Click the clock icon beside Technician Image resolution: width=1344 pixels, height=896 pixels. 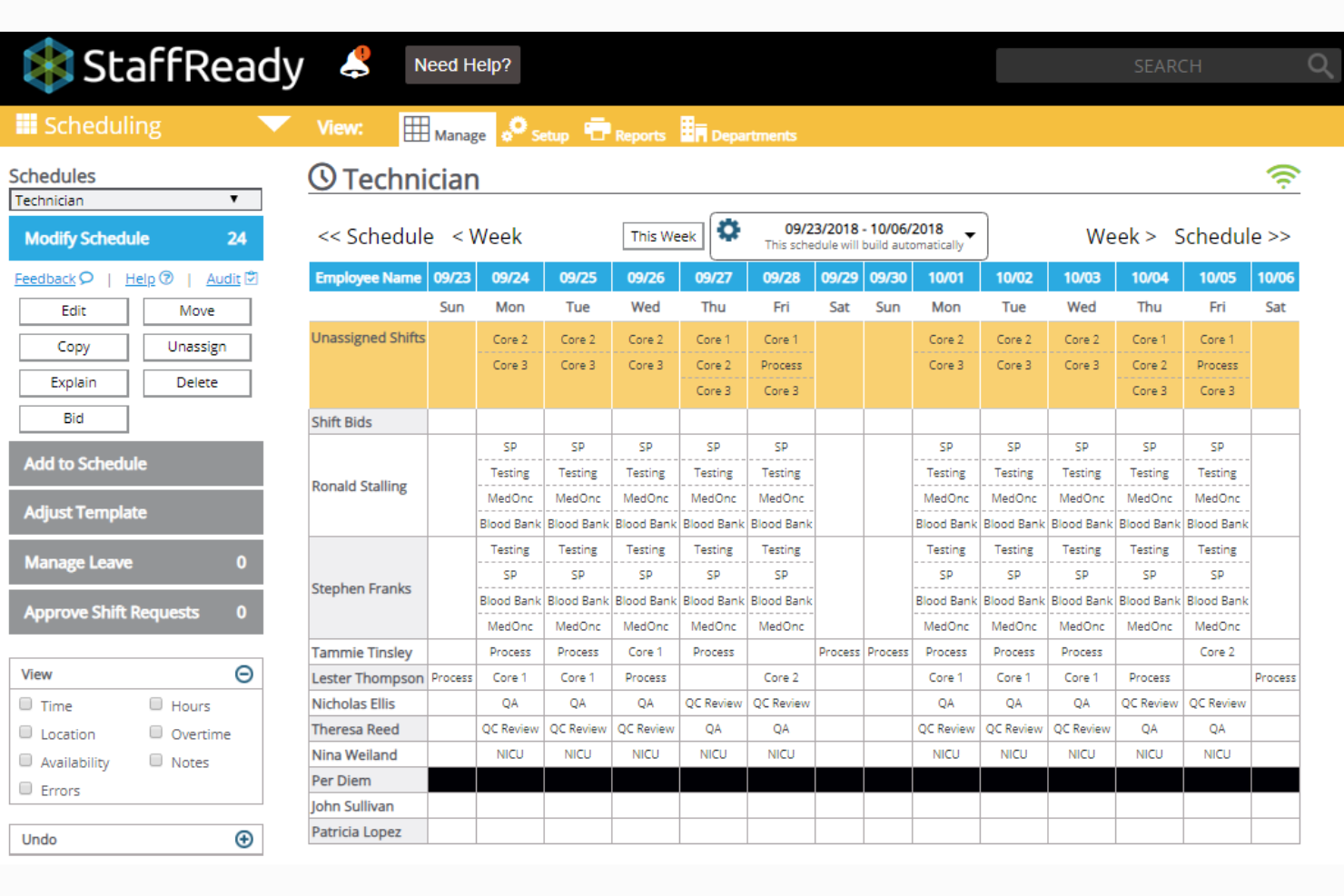pos(322,177)
